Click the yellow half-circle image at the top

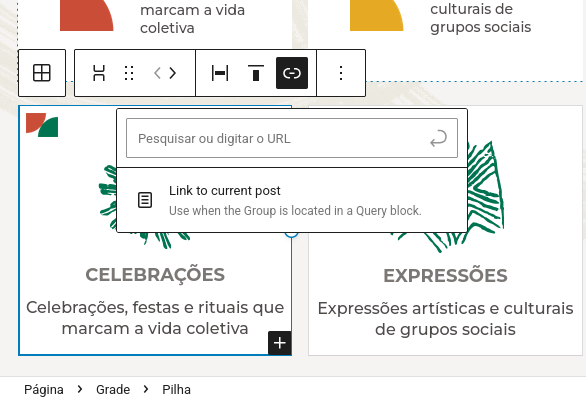tap(377, 15)
